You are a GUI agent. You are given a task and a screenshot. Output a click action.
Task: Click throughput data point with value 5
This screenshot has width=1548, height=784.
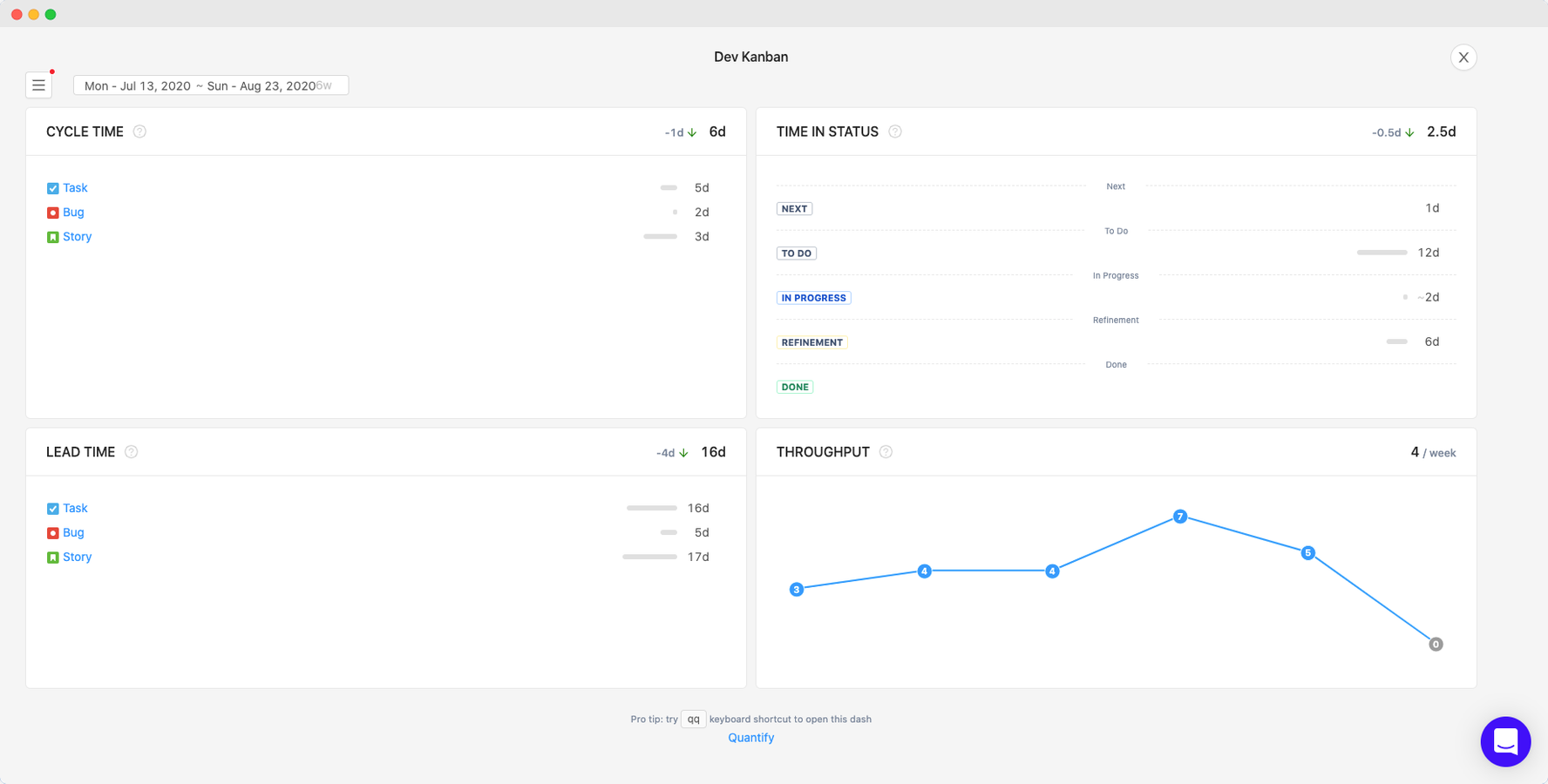(1307, 553)
